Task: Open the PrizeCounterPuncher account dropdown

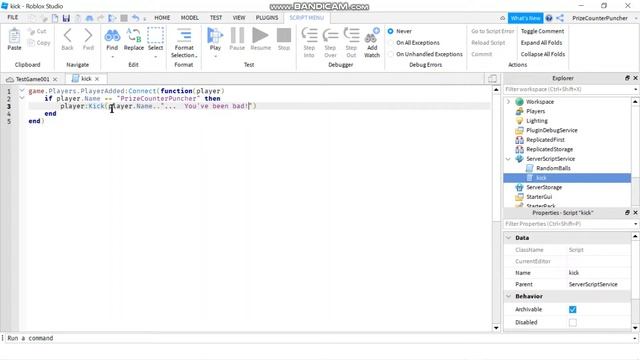Action: (602, 18)
